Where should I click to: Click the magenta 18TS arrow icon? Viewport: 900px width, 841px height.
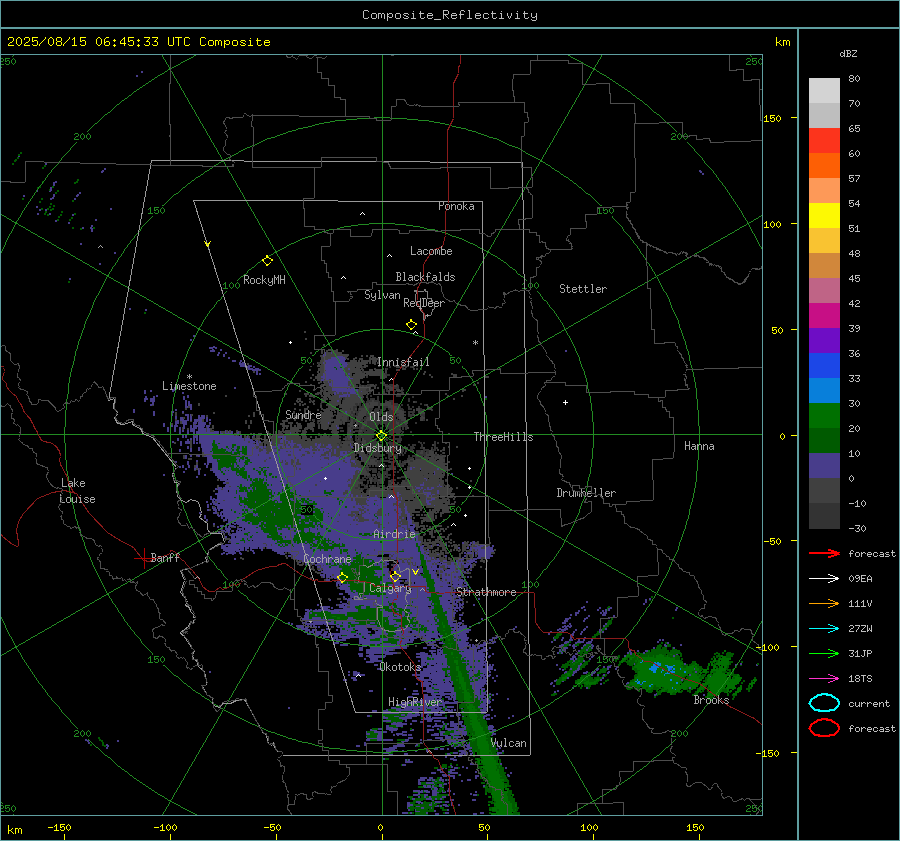pyautogui.click(x=824, y=679)
